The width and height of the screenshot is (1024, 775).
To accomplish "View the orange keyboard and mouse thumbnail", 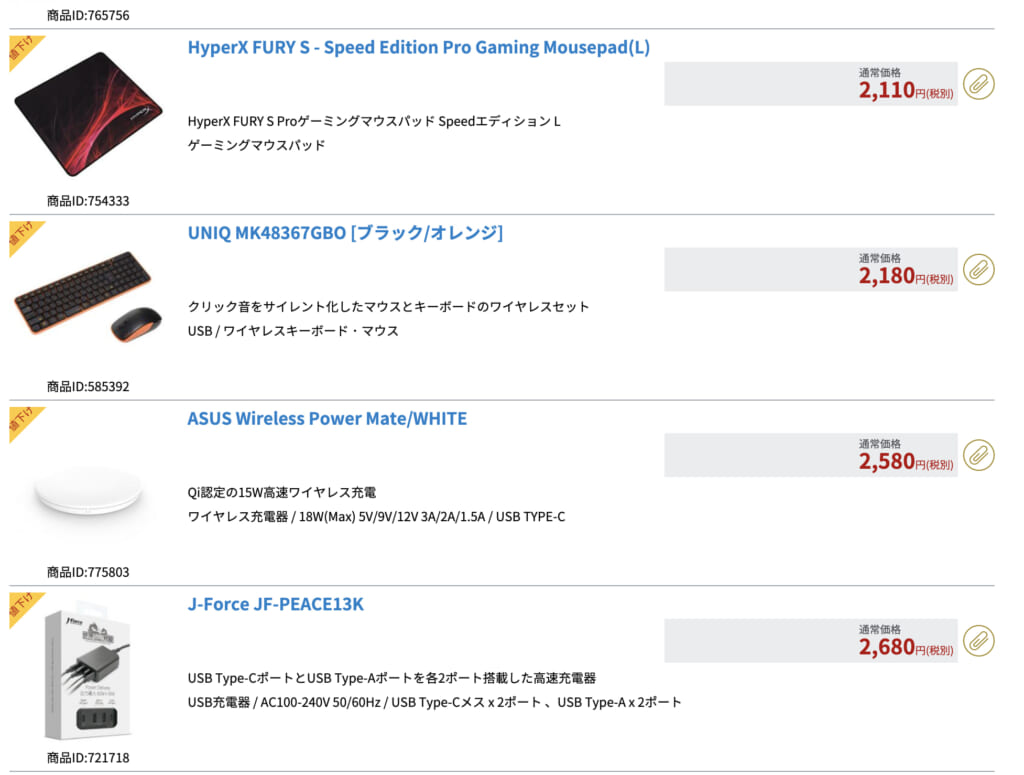I will coord(88,297).
